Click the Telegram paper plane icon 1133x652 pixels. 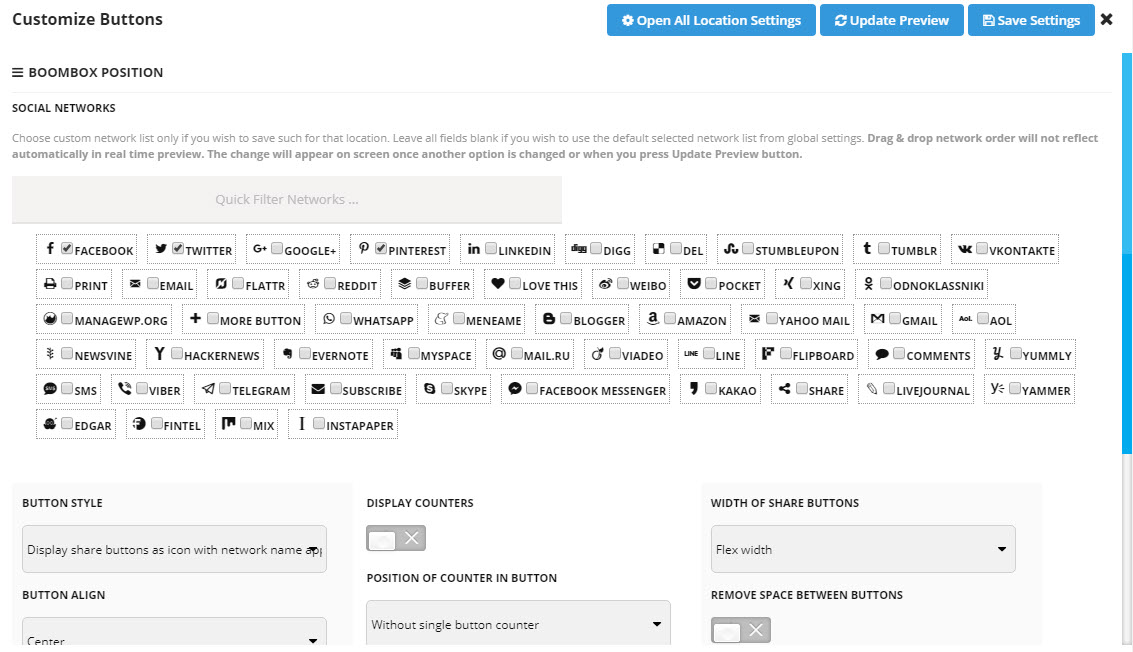pyautogui.click(x=208, y=389)
